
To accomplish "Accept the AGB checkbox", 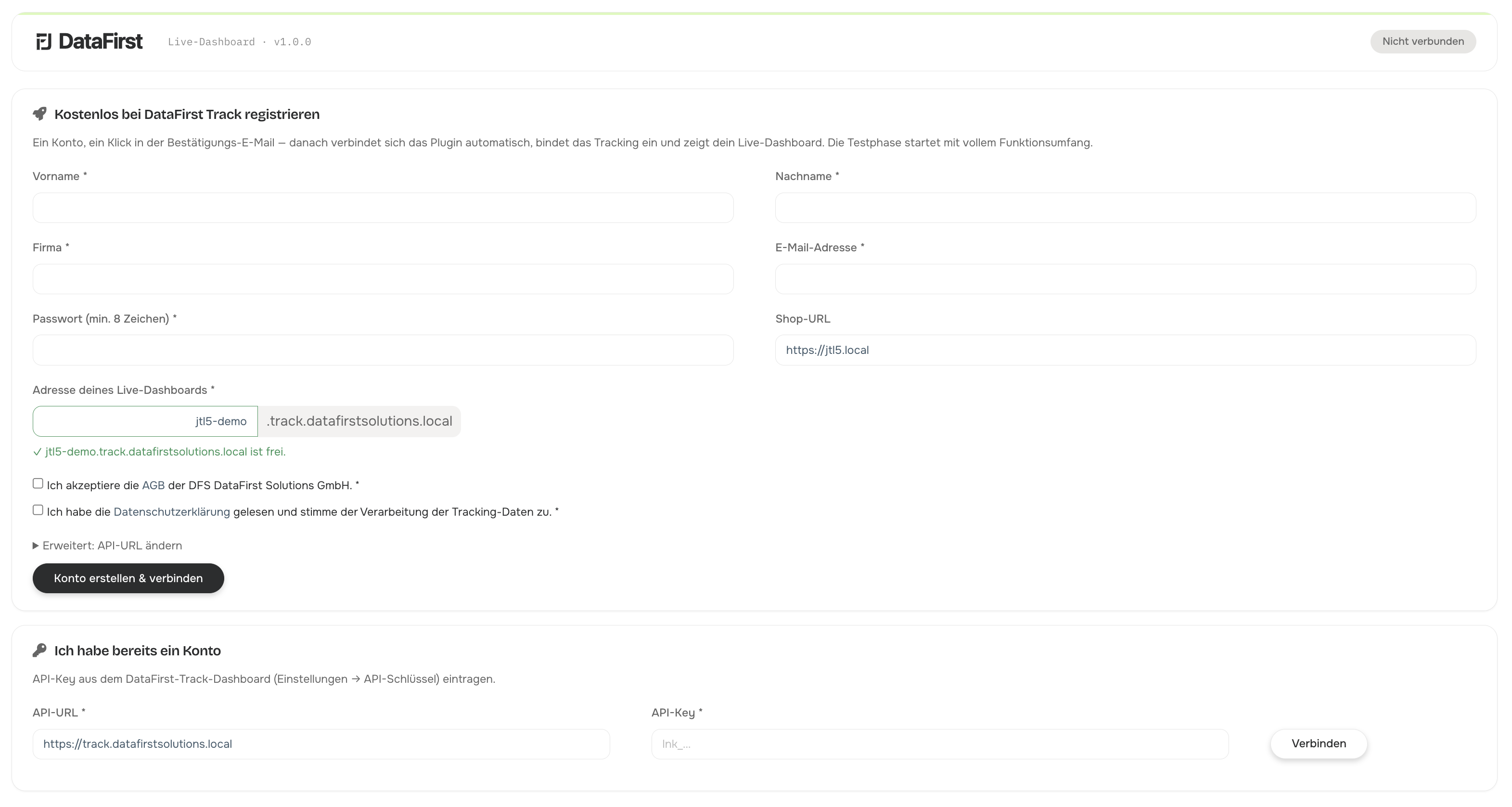I will (x=38, y=483).
